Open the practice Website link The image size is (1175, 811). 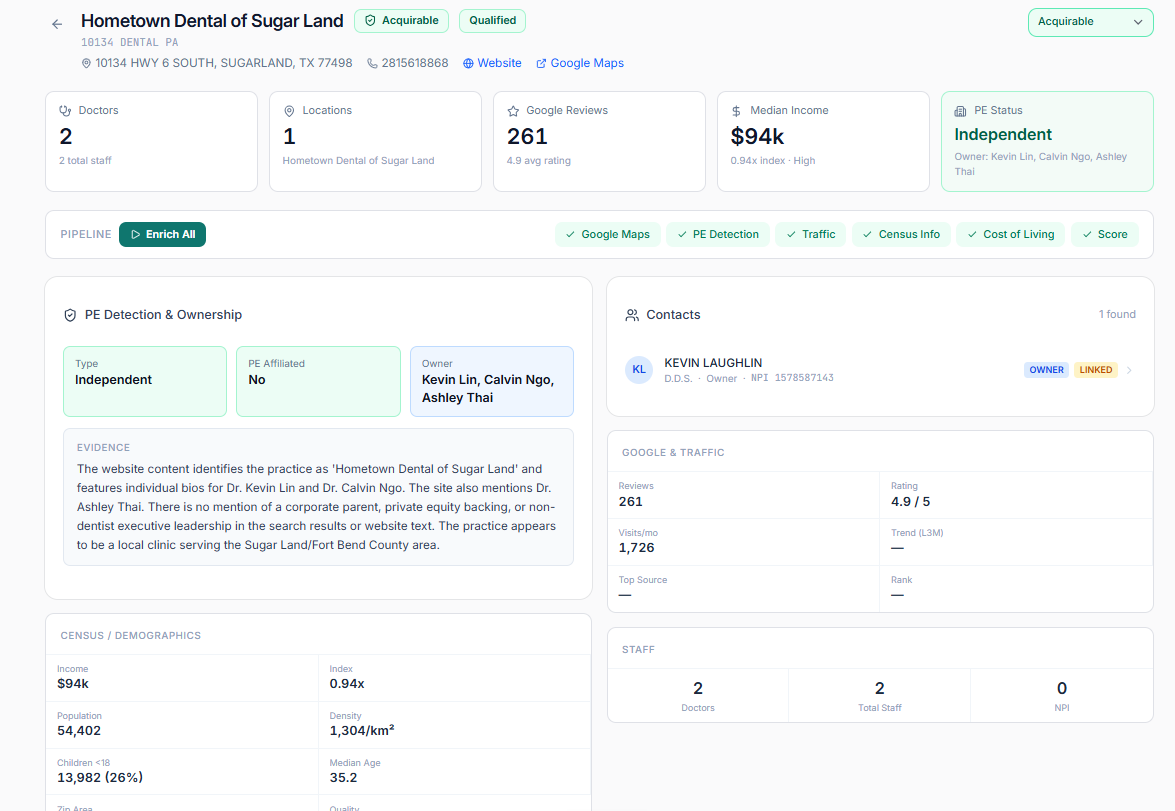(492, 63)
